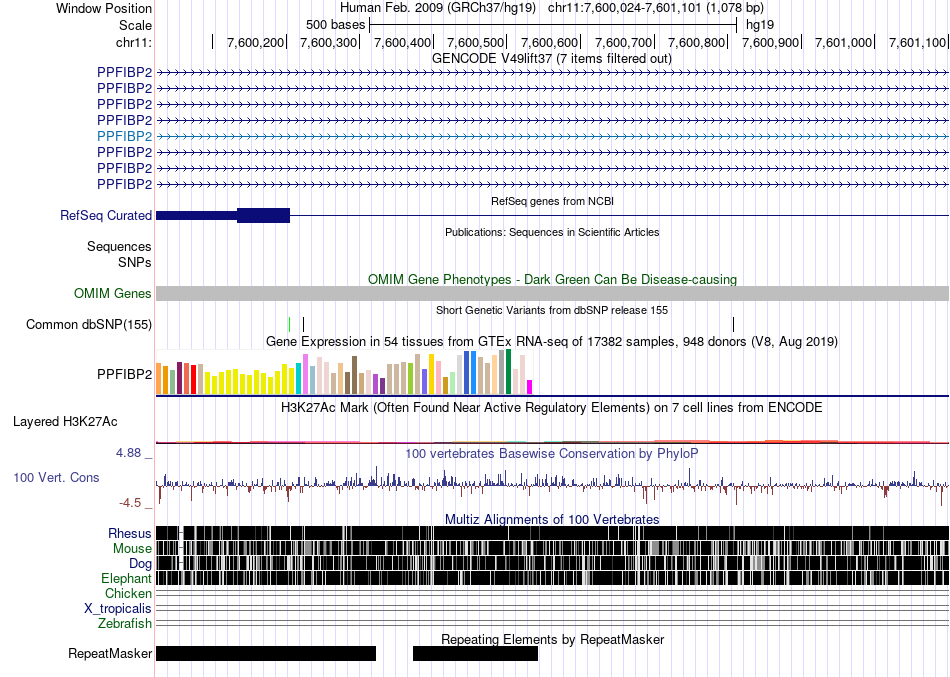Click the 'RefSeq genes from NCBI' title
This screenshot has height=677, width=950.
tap(553, 201)
